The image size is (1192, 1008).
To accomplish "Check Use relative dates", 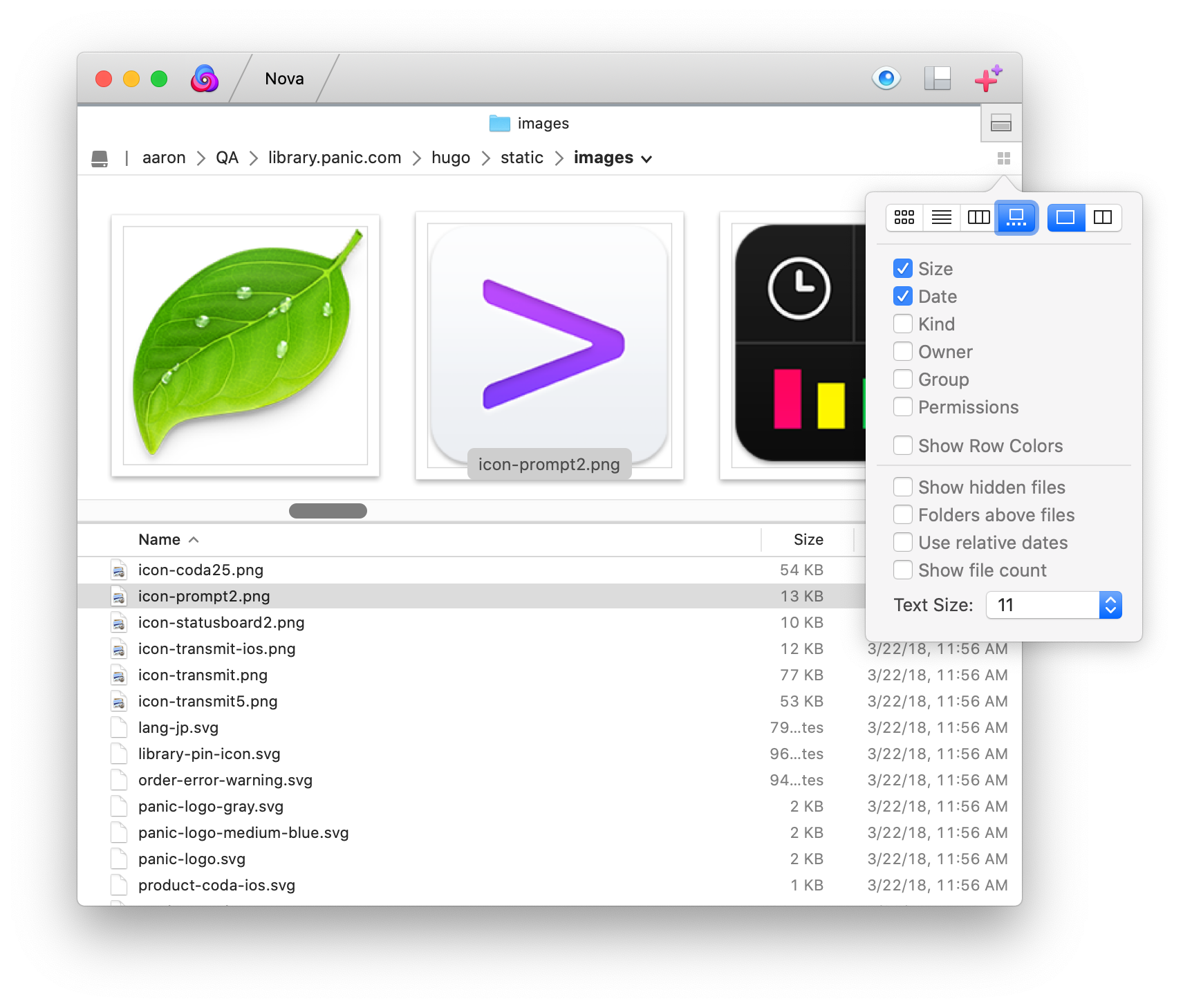I will [903, 542].
